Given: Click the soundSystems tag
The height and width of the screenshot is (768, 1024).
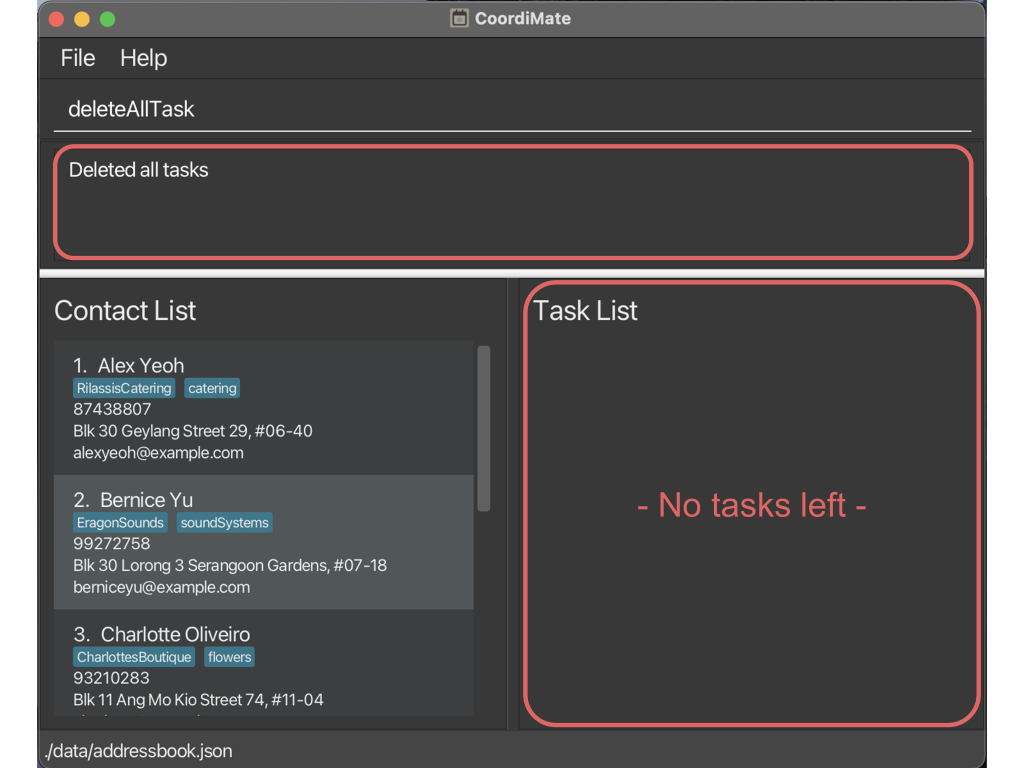Looking at the screenshot, I should (x=224, y=522).
